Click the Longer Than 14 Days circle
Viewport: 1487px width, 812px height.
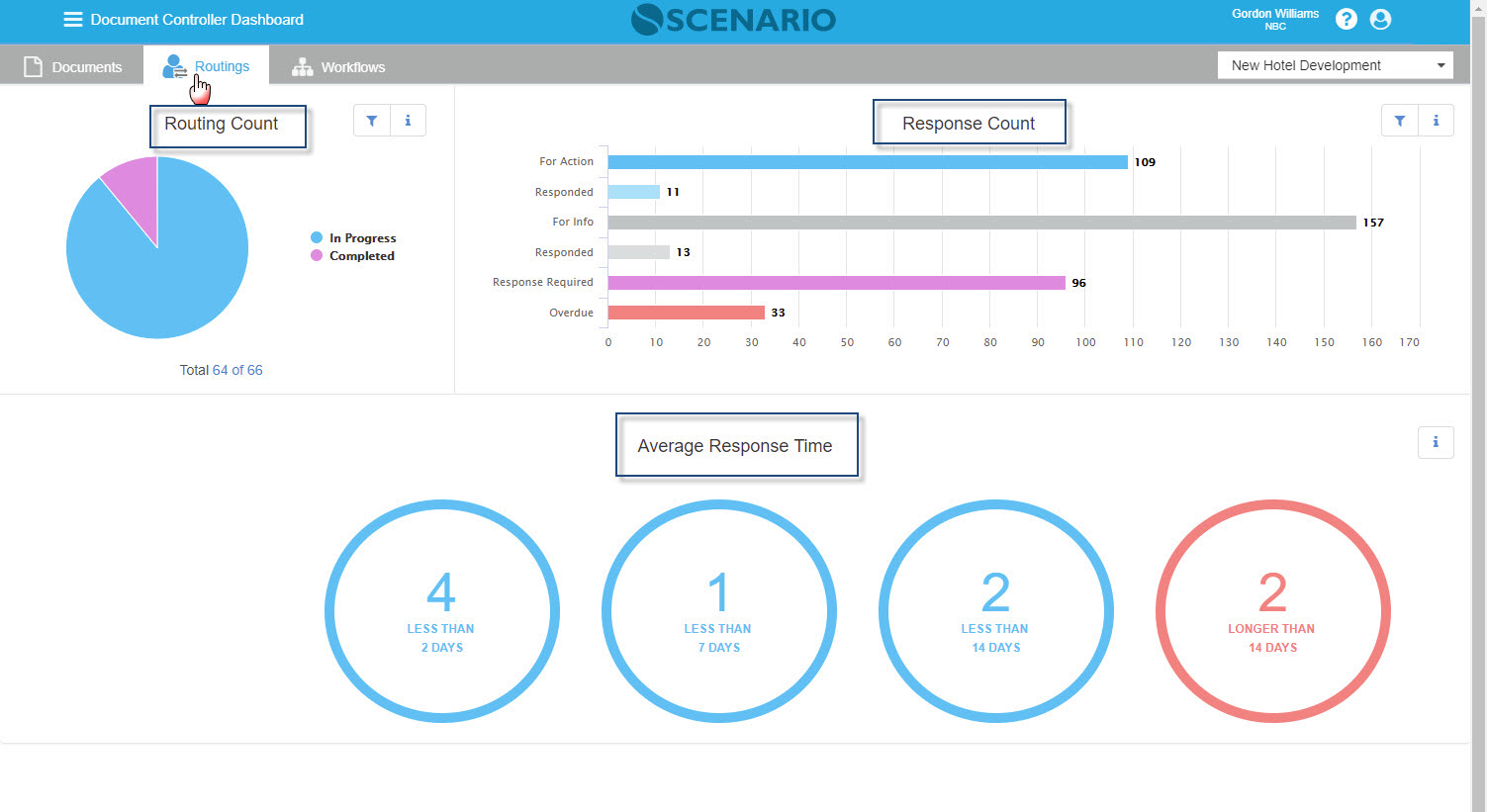tap(1272, 610)
